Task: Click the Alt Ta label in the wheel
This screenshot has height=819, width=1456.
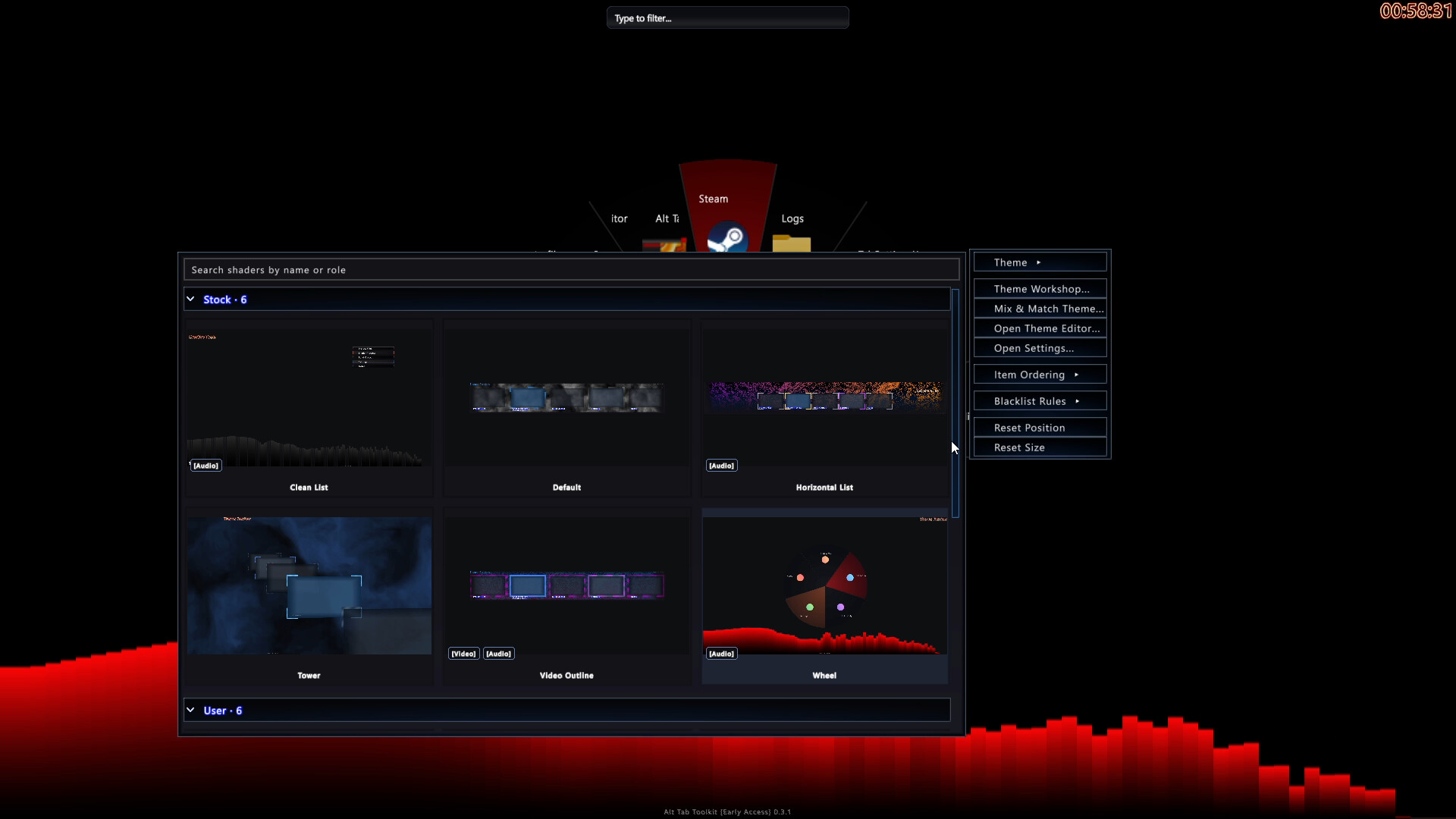Action: [667, 218]
